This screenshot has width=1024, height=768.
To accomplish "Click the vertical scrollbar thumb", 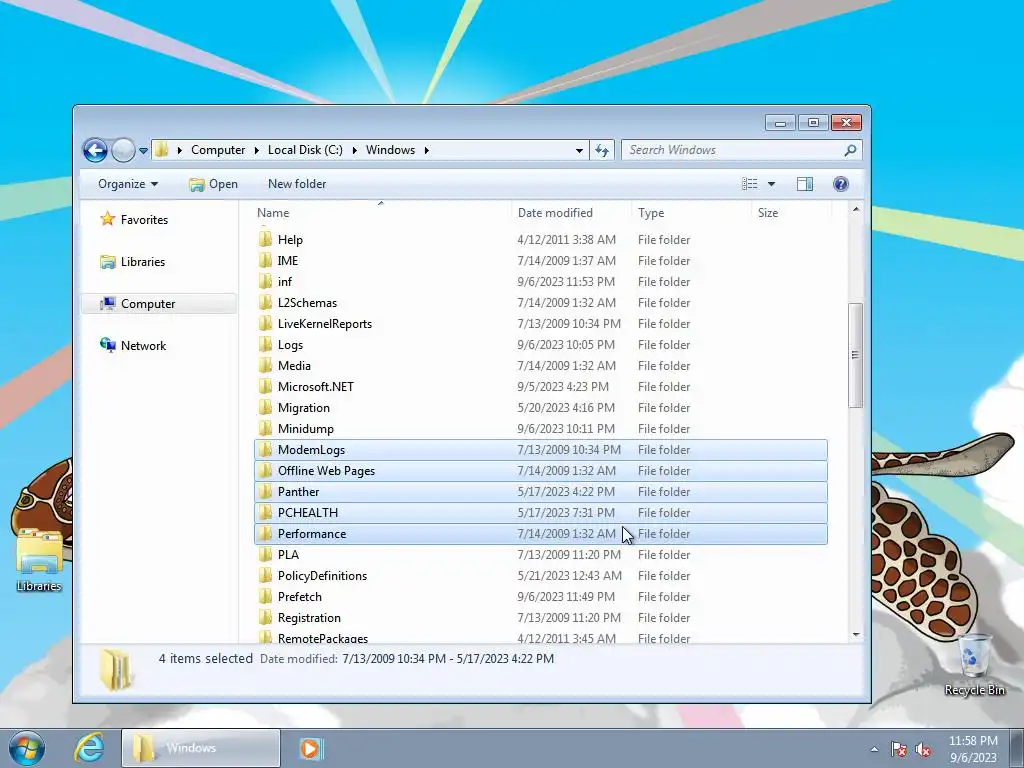I will pyautogui.click(x=855, y=355).
